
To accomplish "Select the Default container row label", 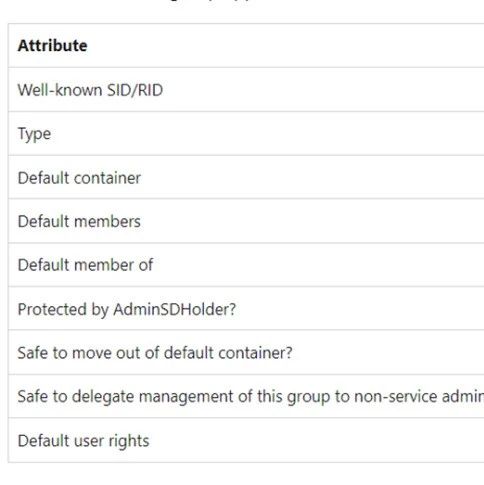I will pos(79,178).
